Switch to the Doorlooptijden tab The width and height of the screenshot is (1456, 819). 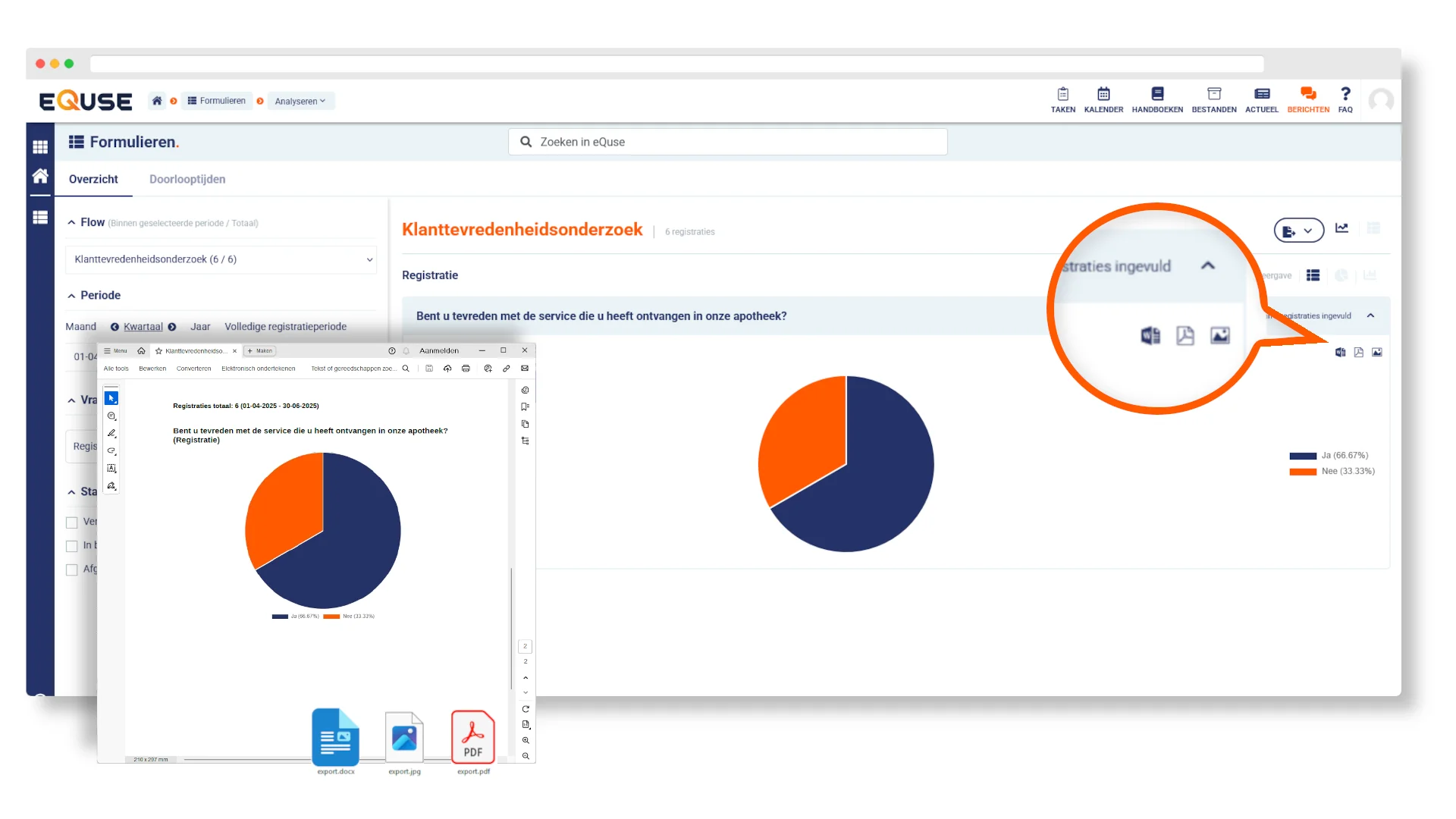point(187,179)
